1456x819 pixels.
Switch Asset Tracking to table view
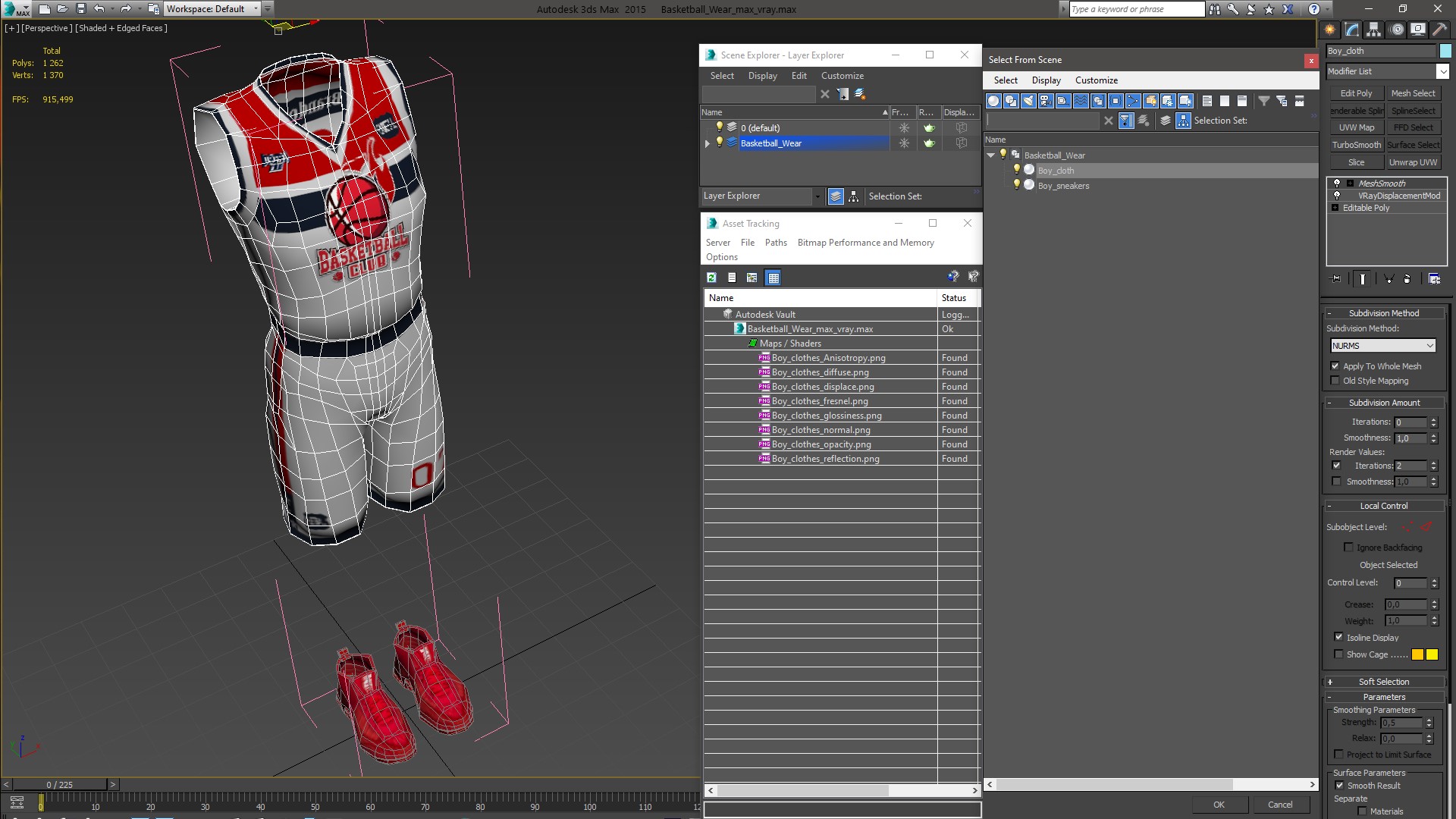773,278
